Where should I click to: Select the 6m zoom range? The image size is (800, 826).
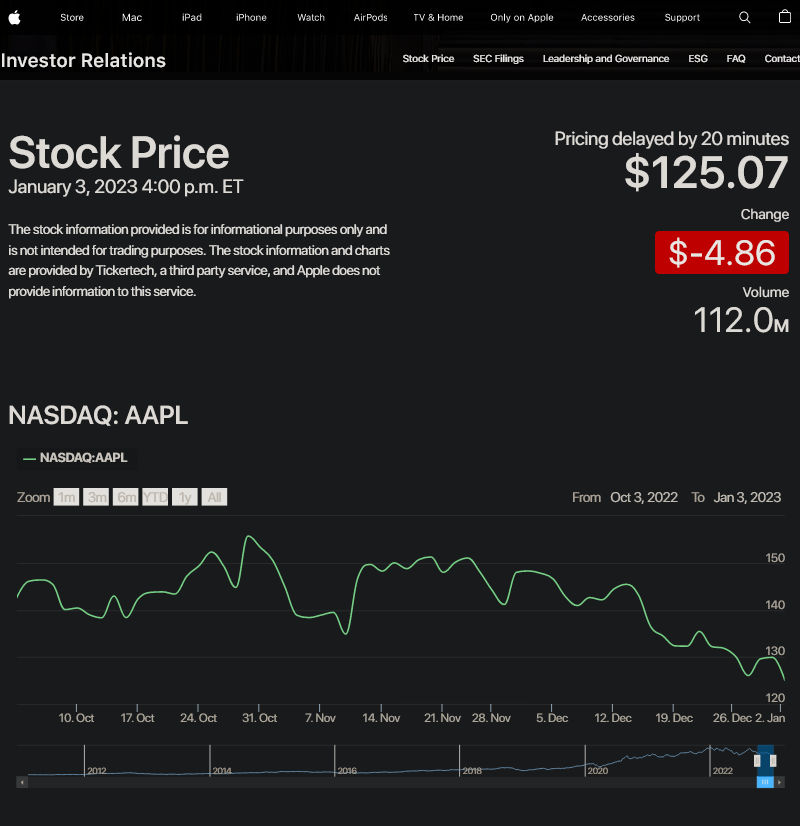[126, 497]
